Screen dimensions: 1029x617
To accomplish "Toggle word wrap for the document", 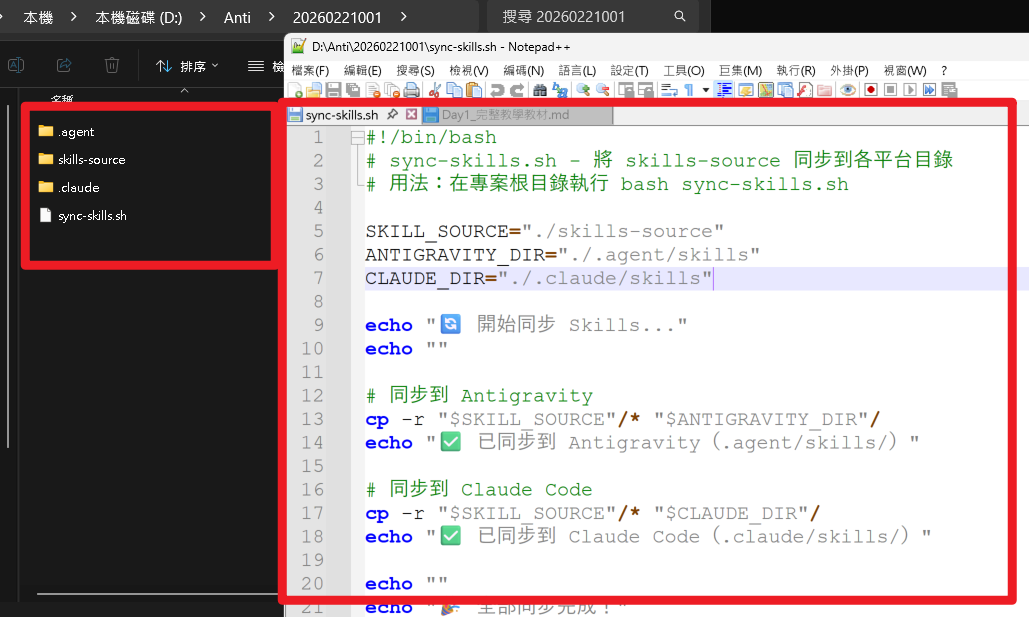I will point(668,89).
